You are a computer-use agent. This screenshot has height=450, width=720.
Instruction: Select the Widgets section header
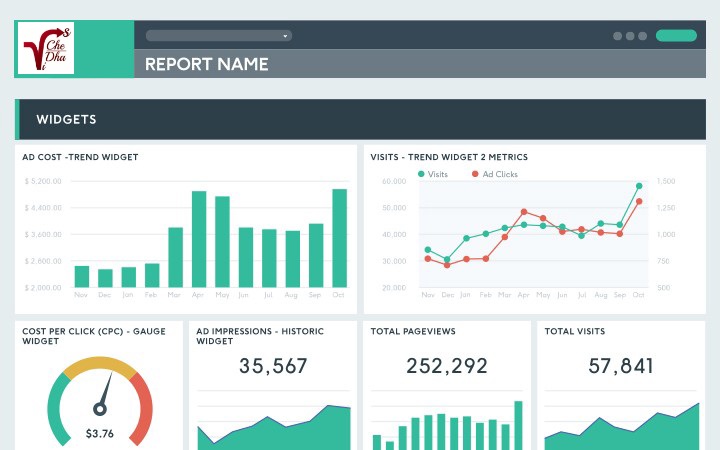tap(66, 119)
